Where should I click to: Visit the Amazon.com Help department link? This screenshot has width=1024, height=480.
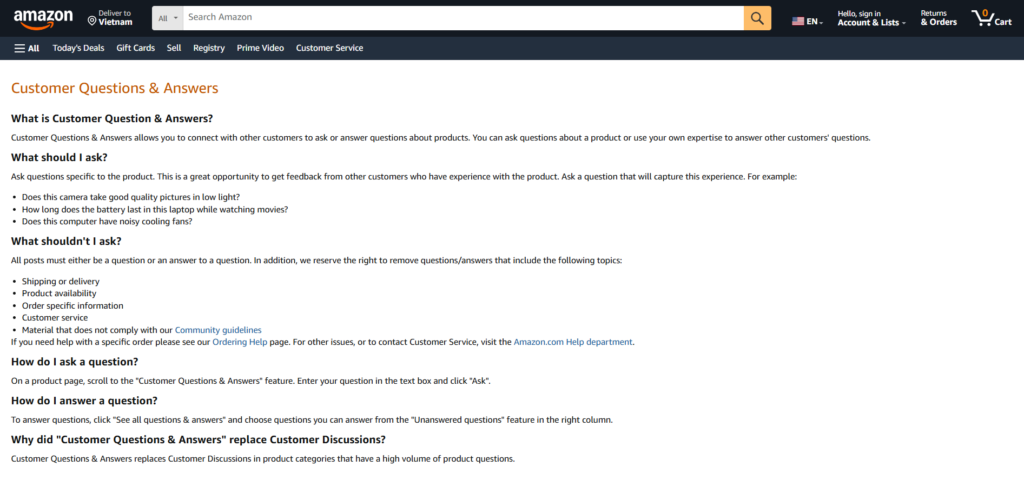[573, 342]
